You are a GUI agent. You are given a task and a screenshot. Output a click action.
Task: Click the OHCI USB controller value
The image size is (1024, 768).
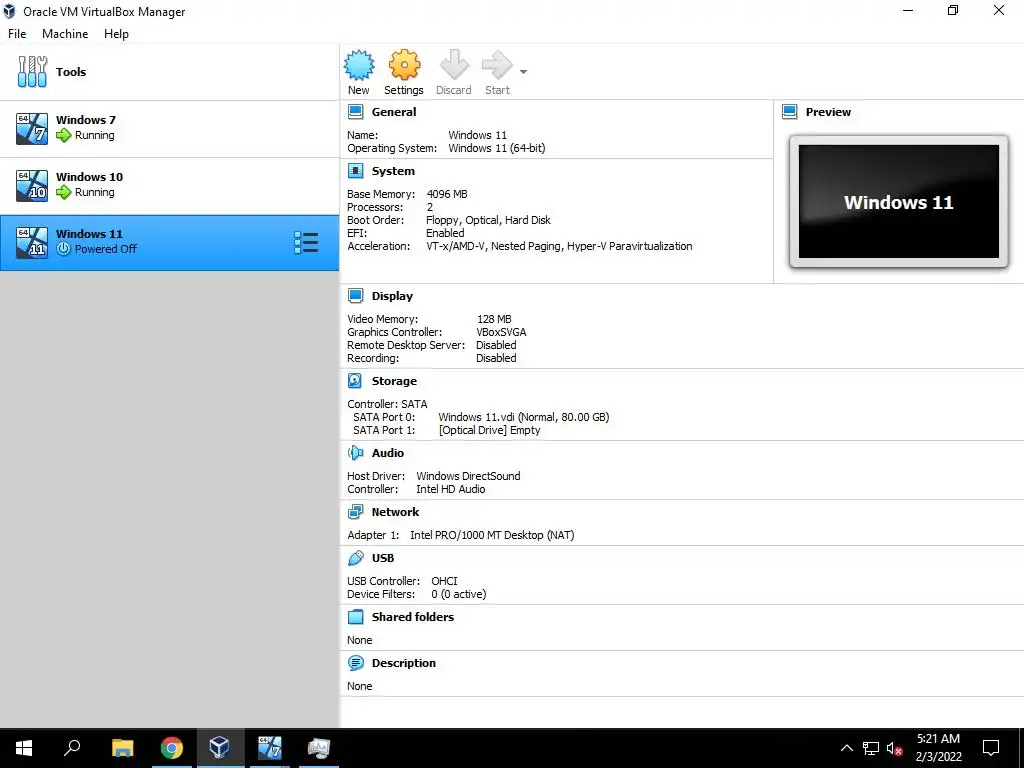[444, 581]
